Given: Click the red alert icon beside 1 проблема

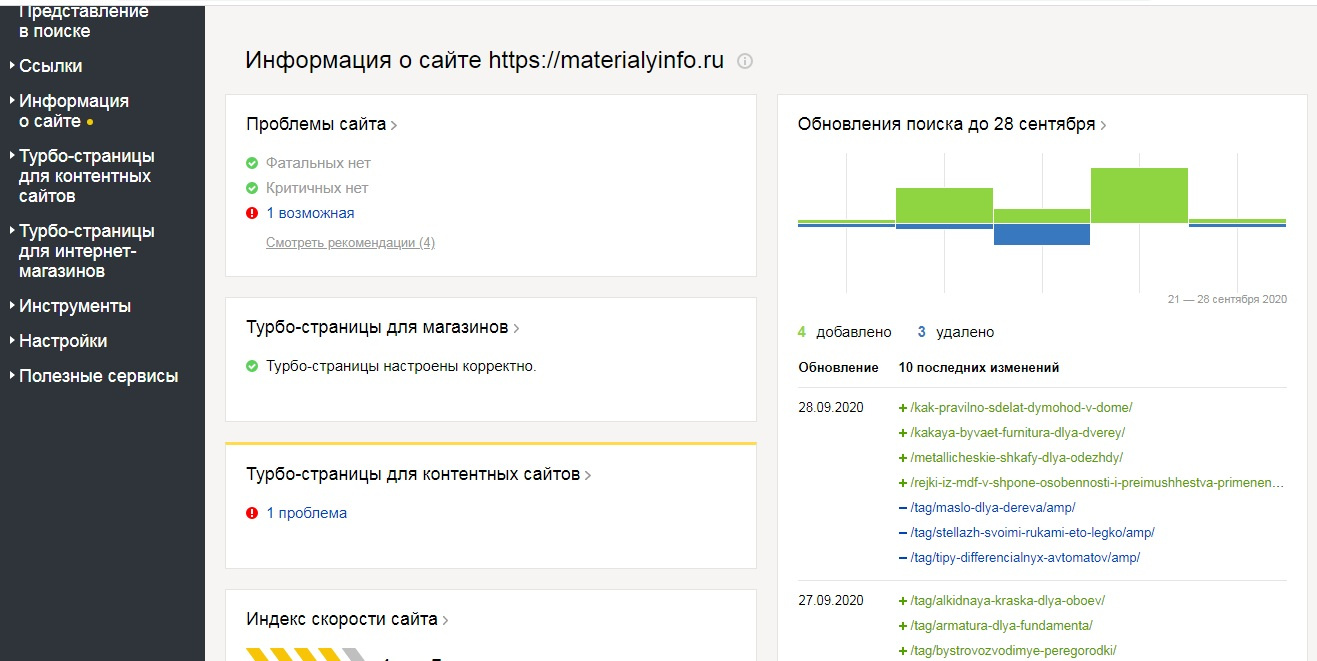Looking at the screenshot, I should (x=252, y=513).
